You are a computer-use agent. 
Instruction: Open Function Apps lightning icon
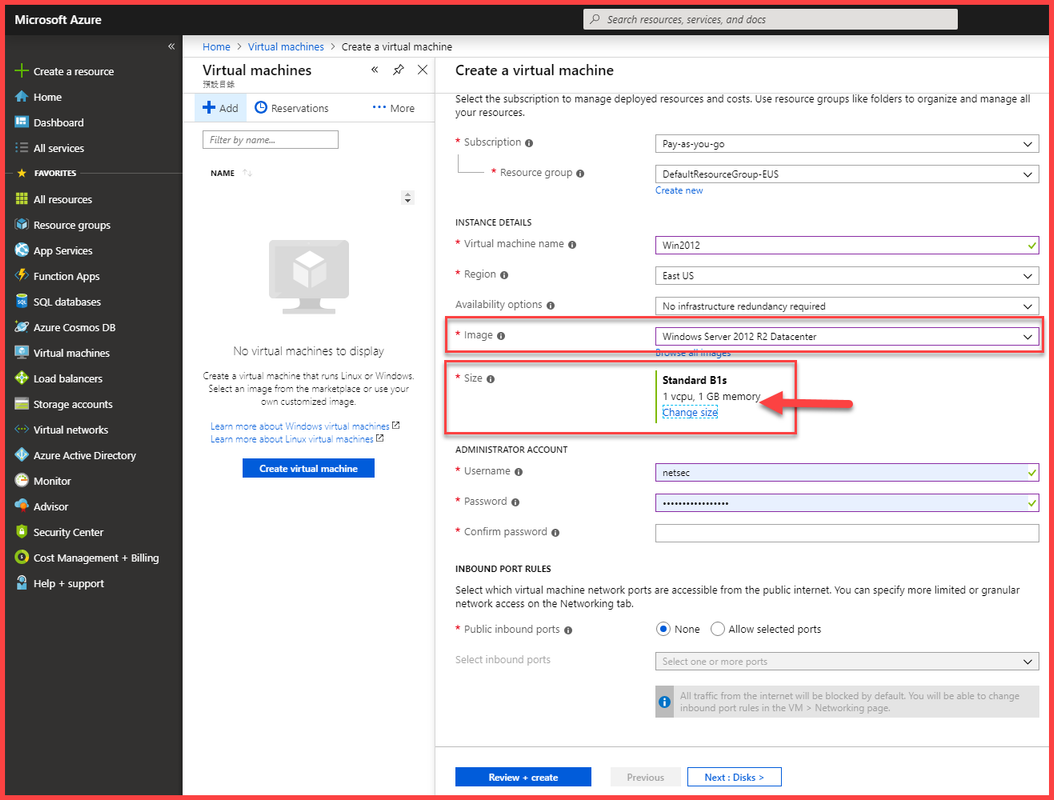click(22, 276)
